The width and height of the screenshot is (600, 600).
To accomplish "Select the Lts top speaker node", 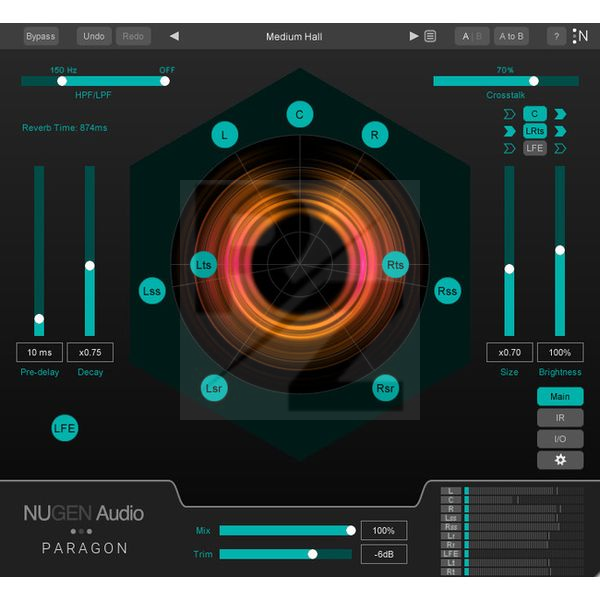I will click(204, 265).
